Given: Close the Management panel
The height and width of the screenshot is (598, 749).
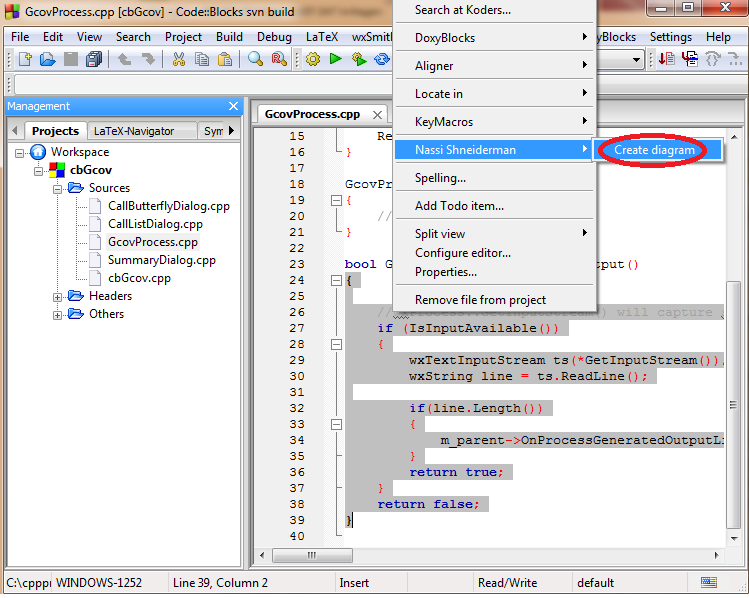Looking at the screenshot, I should point(233,106).
